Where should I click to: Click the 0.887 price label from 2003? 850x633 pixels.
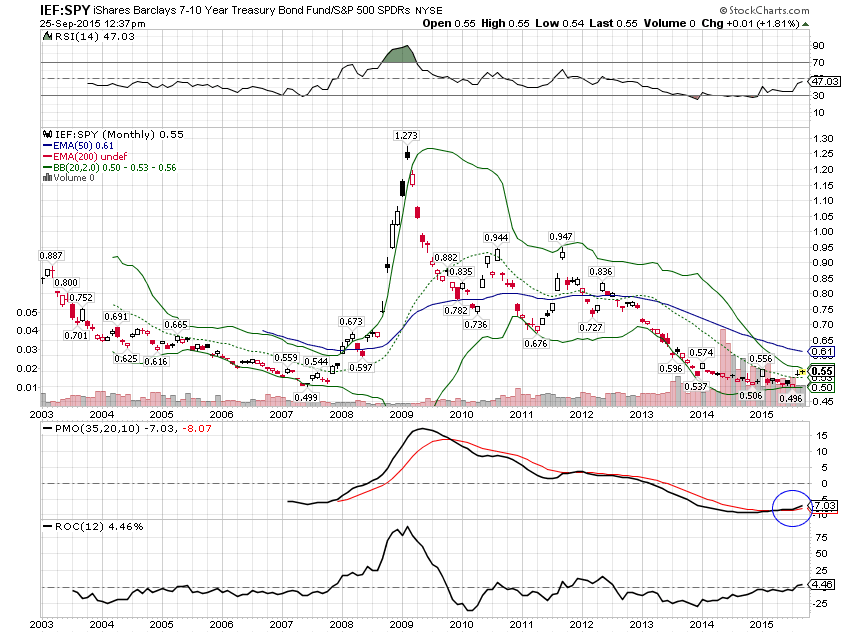tap(51, 255)
